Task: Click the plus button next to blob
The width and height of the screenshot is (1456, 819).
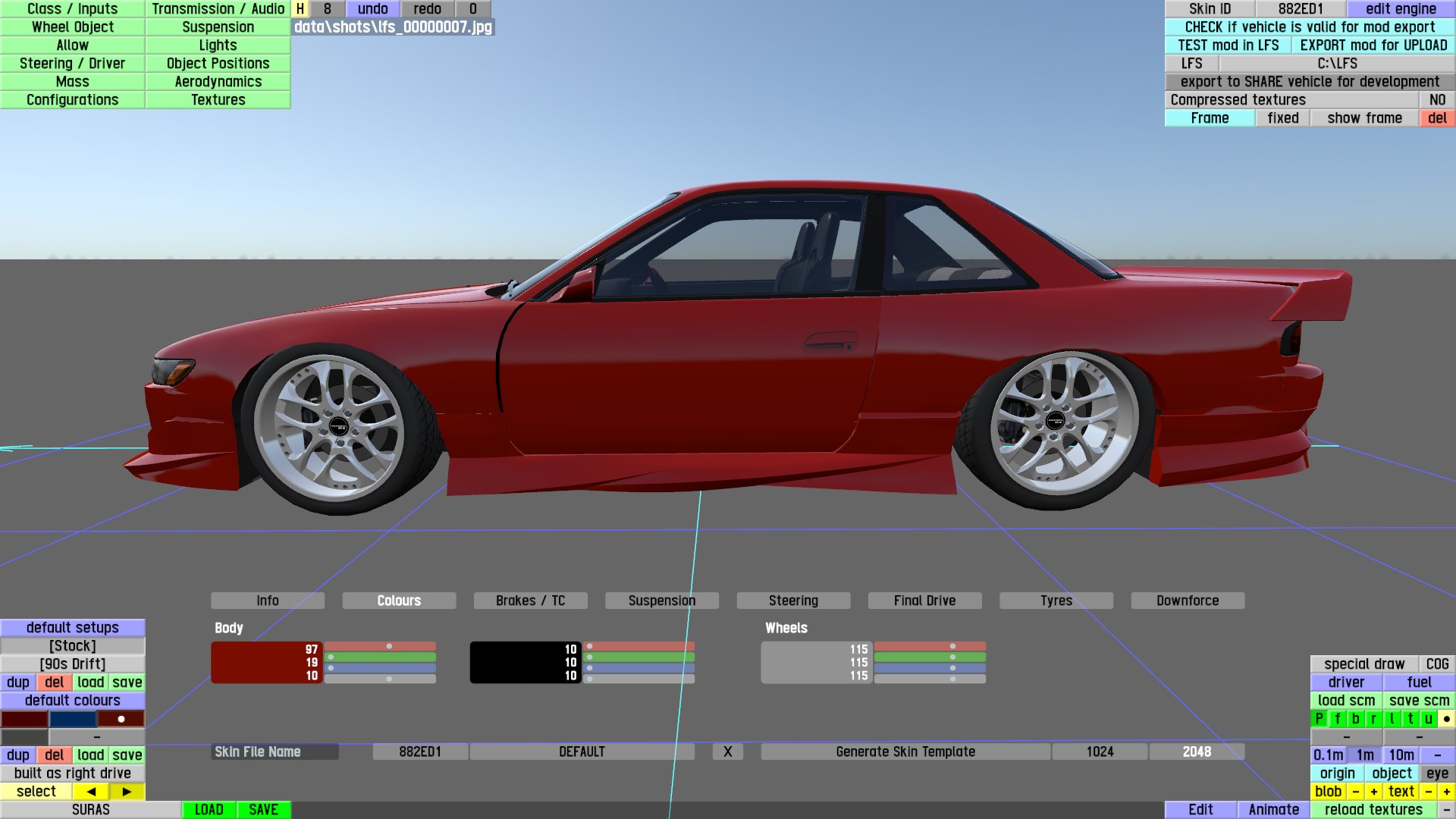Action: (1373, 791)
